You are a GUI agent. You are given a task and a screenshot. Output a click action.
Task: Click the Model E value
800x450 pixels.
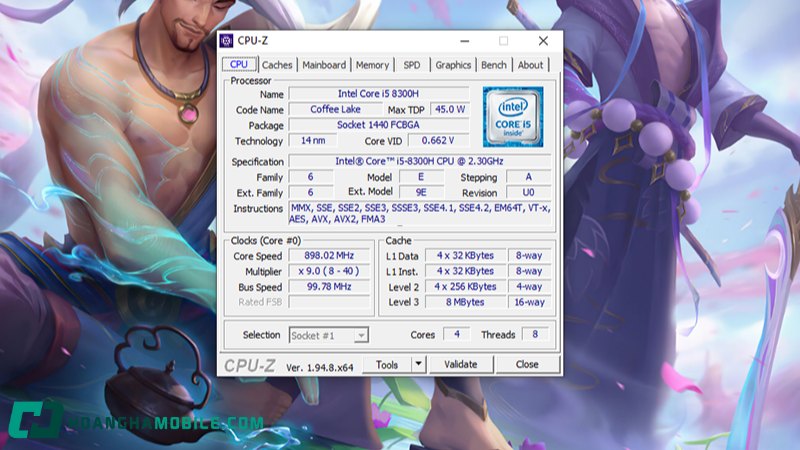(421, 177)
